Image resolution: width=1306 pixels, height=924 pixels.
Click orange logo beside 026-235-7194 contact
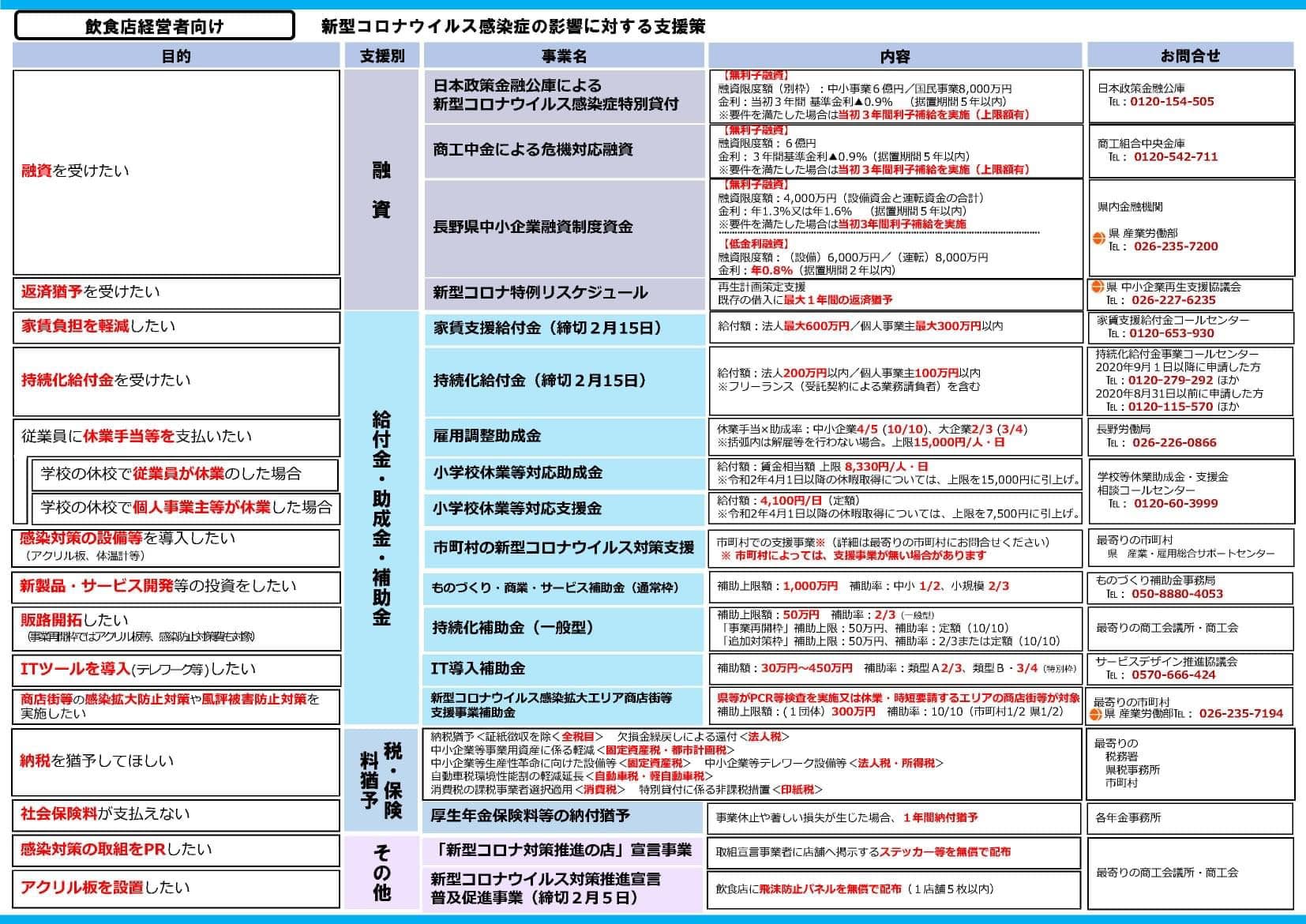tap(1095, 714)
